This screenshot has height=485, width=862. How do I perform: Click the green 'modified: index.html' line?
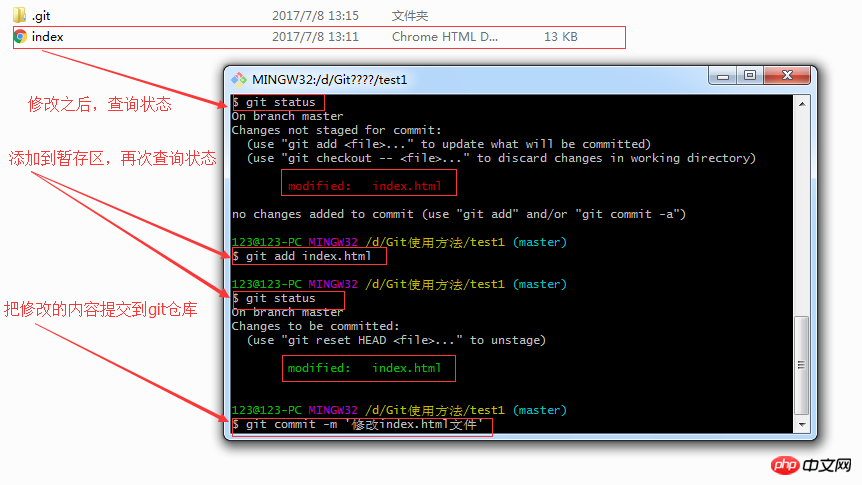(364, 368)
